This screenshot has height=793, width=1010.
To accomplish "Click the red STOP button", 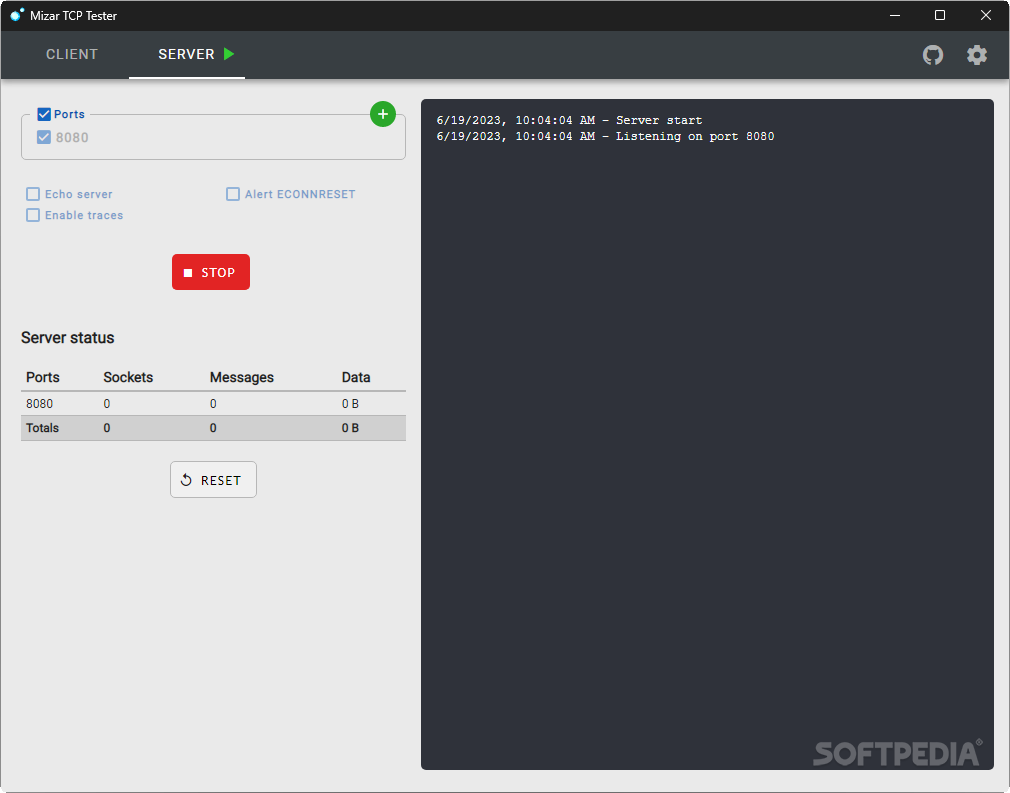I will click(x=211, y=272).
